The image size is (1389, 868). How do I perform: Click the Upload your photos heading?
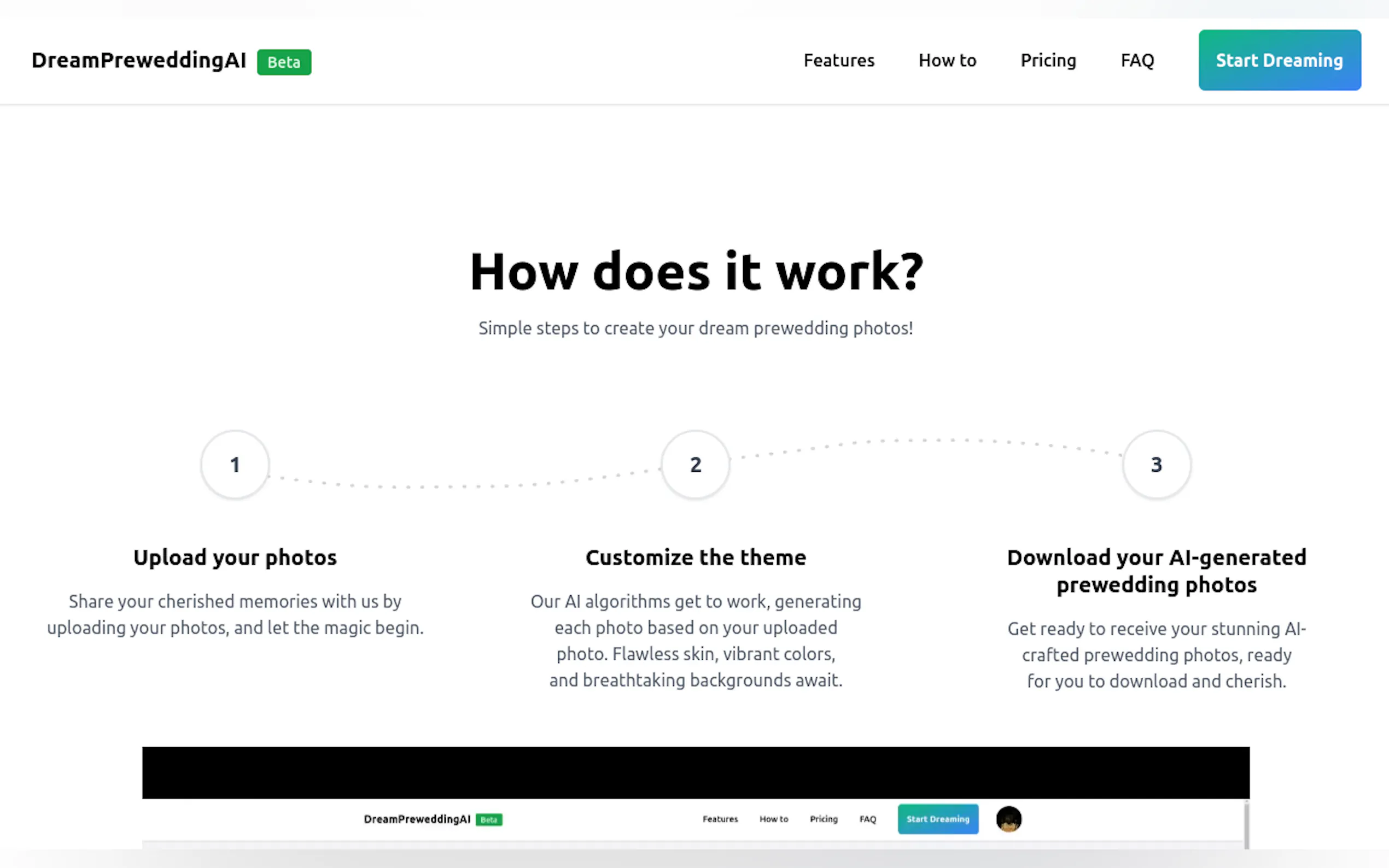coord(235,558)
